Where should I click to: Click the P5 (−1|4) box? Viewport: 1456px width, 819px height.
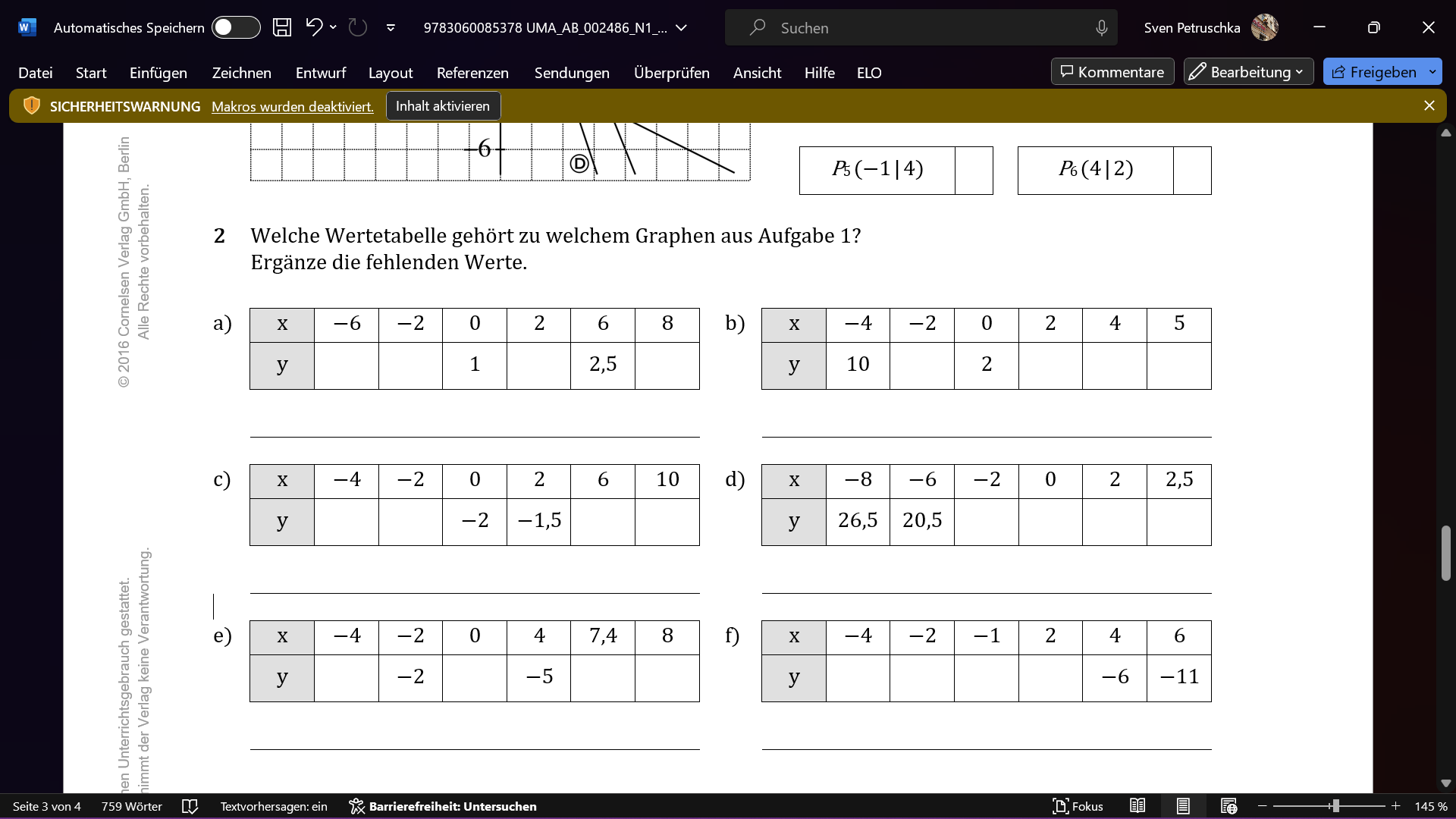877,170
